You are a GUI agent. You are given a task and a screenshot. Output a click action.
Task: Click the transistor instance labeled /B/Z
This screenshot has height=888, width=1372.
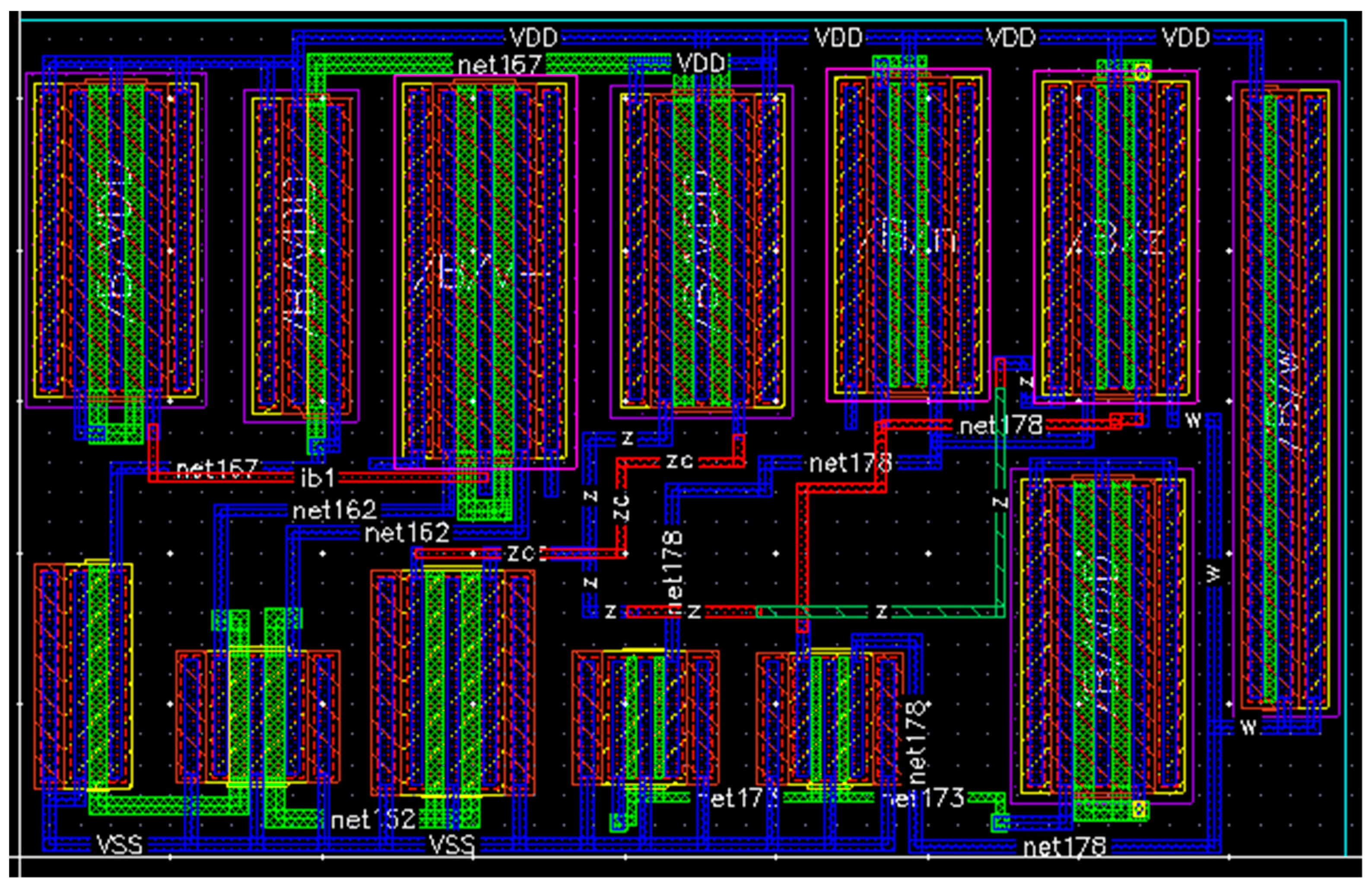click(x=1115, y=236)
